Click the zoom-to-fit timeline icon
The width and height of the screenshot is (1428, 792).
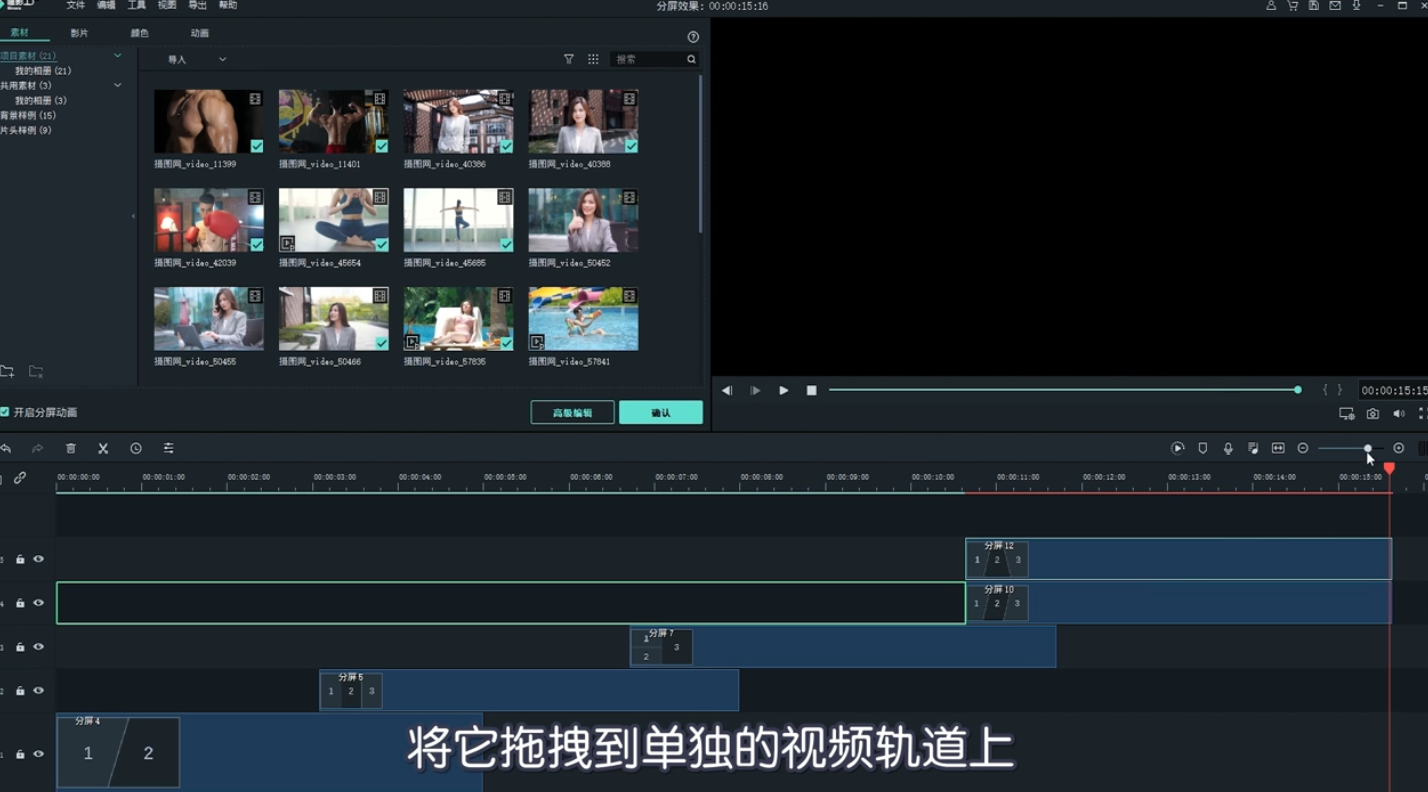click(1278, 448)
